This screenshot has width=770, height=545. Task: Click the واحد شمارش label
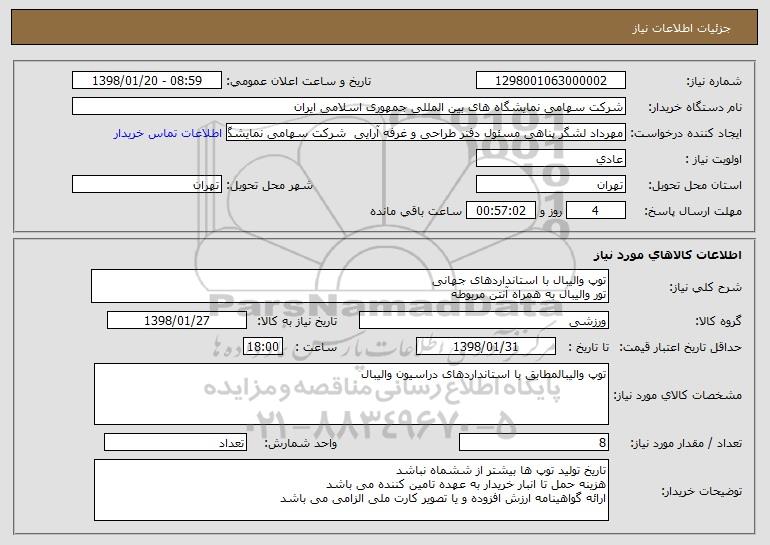point(301,443)
